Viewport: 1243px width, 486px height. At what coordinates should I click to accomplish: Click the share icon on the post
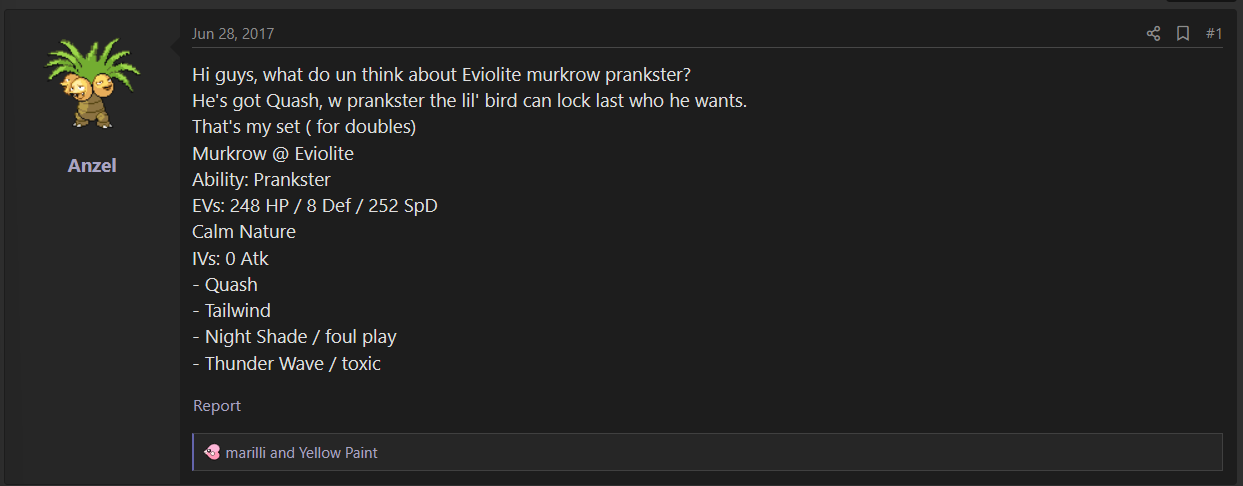pyautogui.click(x=1153, y=34)
